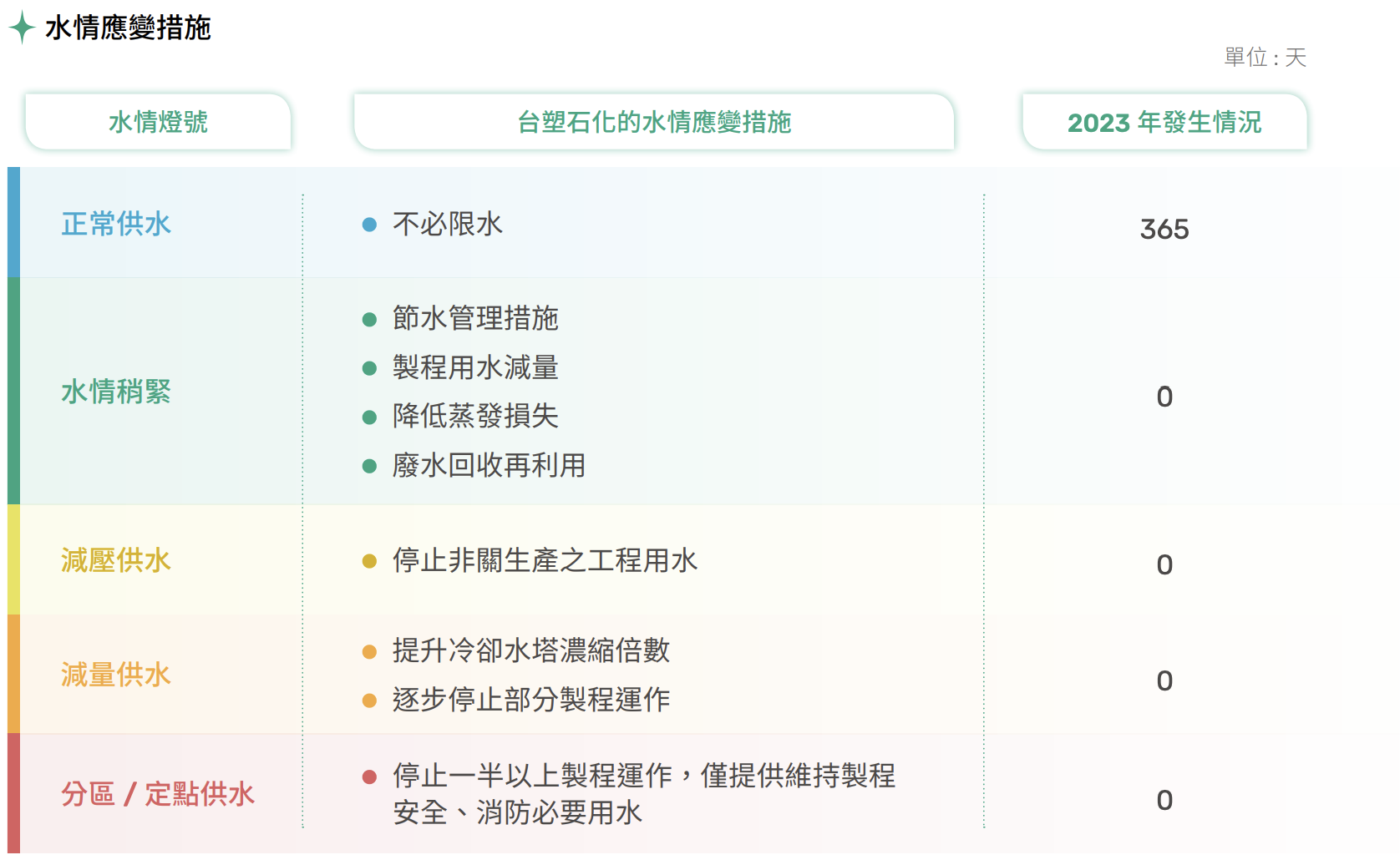This screenshot has width=1400, height=865.
Task: Click the green bullet before 廢水回收再利用
Action: click(x=369, y=466)
